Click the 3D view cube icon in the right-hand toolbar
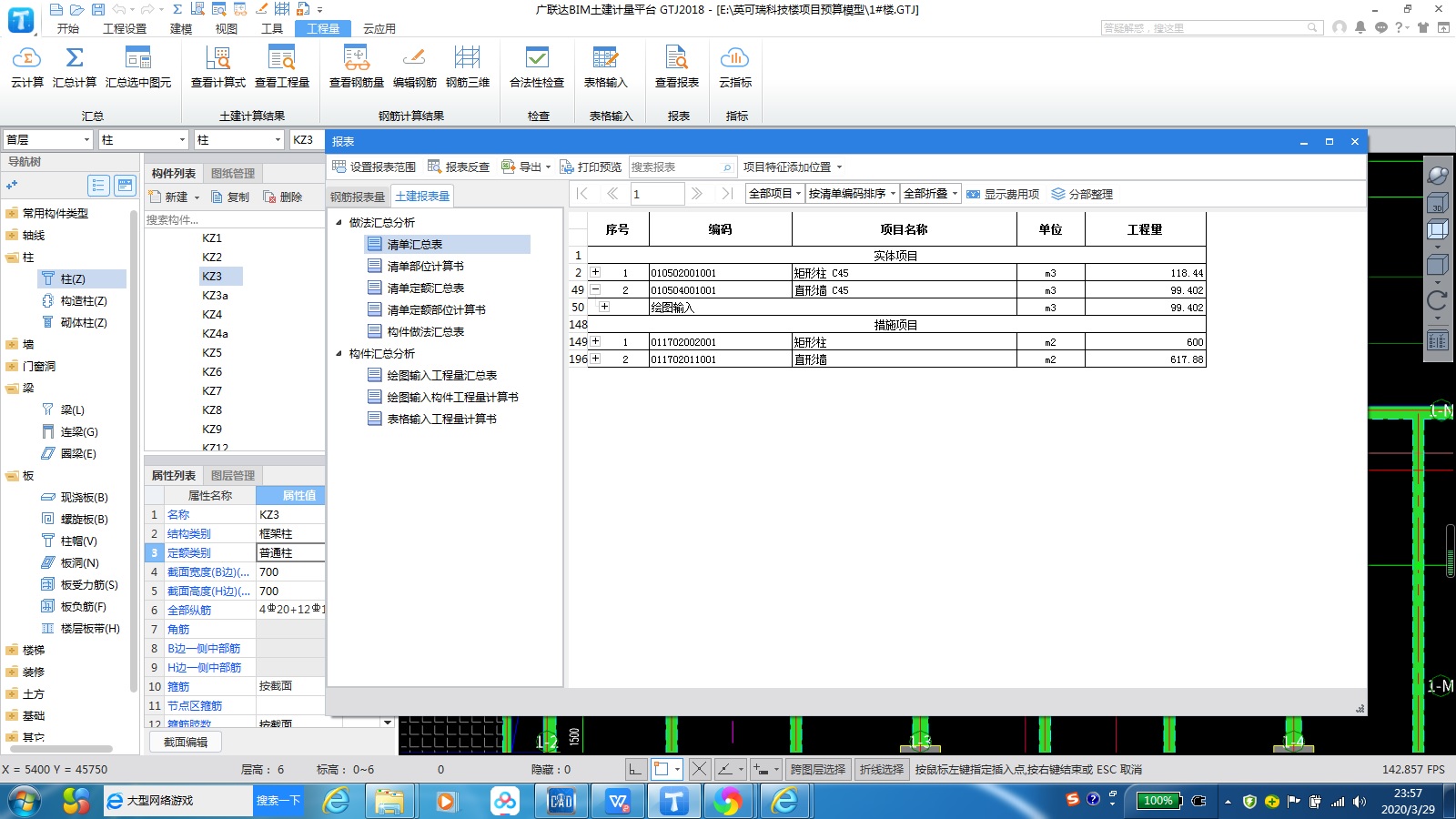The width and height of the screenshot is (1456, 819). pos(1438,203)
